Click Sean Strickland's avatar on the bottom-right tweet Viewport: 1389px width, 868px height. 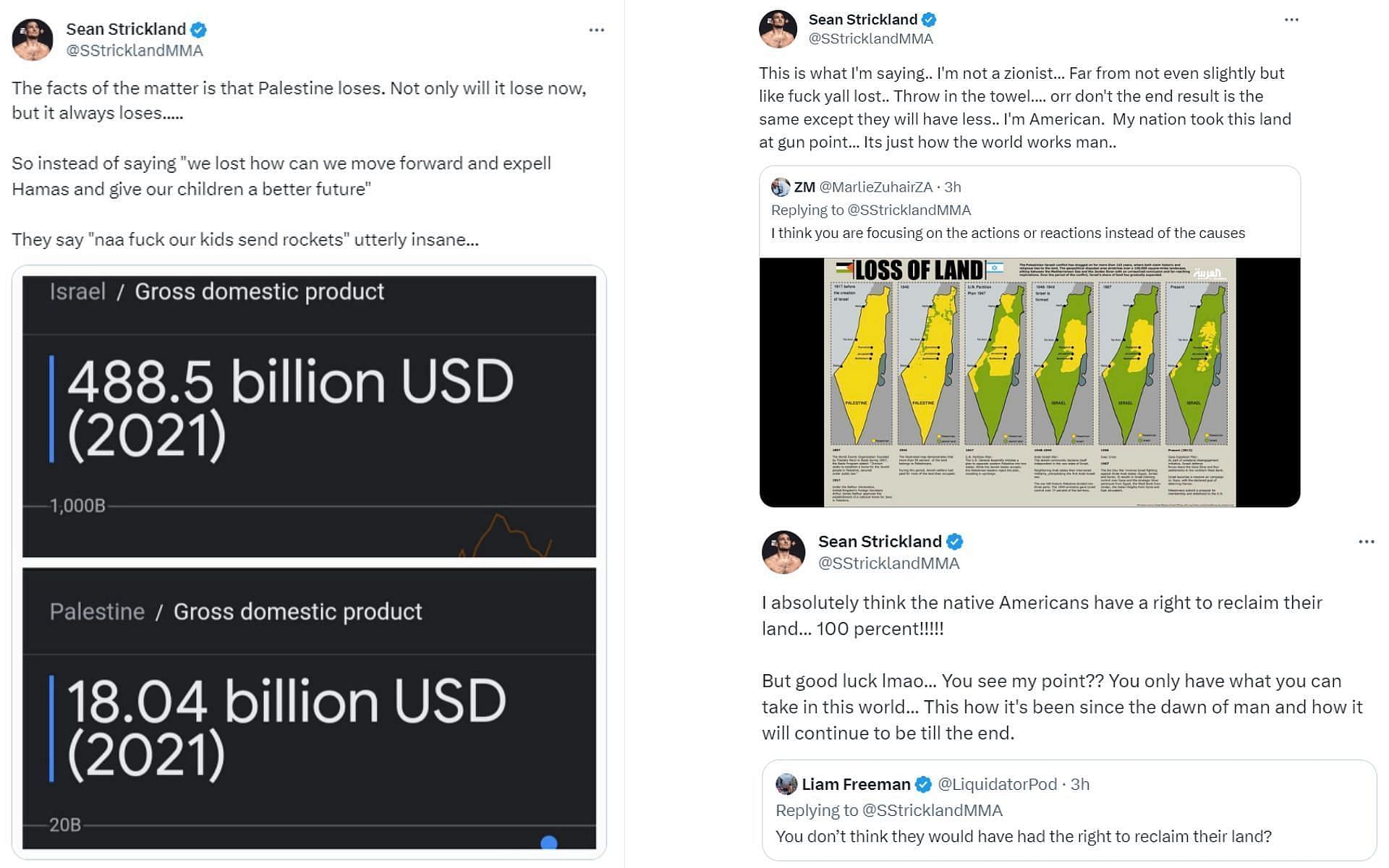coord(783,552)
